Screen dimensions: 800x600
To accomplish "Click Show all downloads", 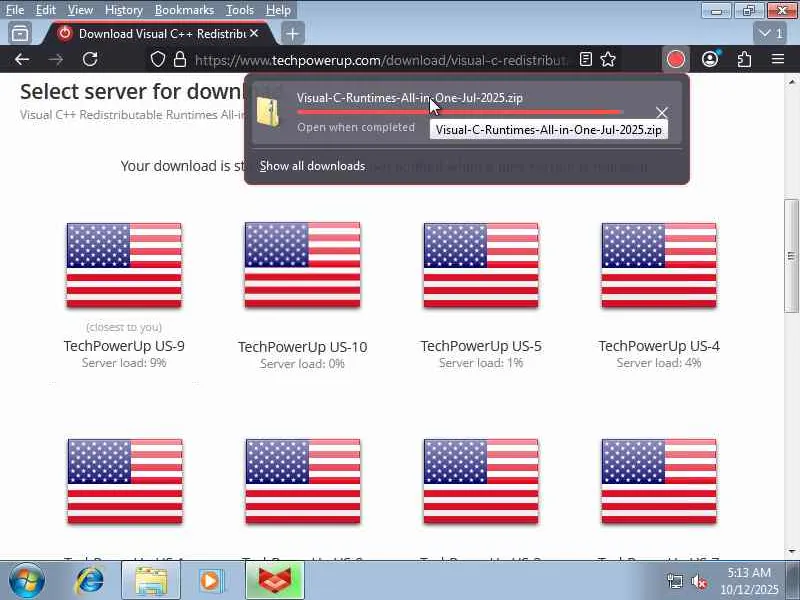I will coord(312,166).
